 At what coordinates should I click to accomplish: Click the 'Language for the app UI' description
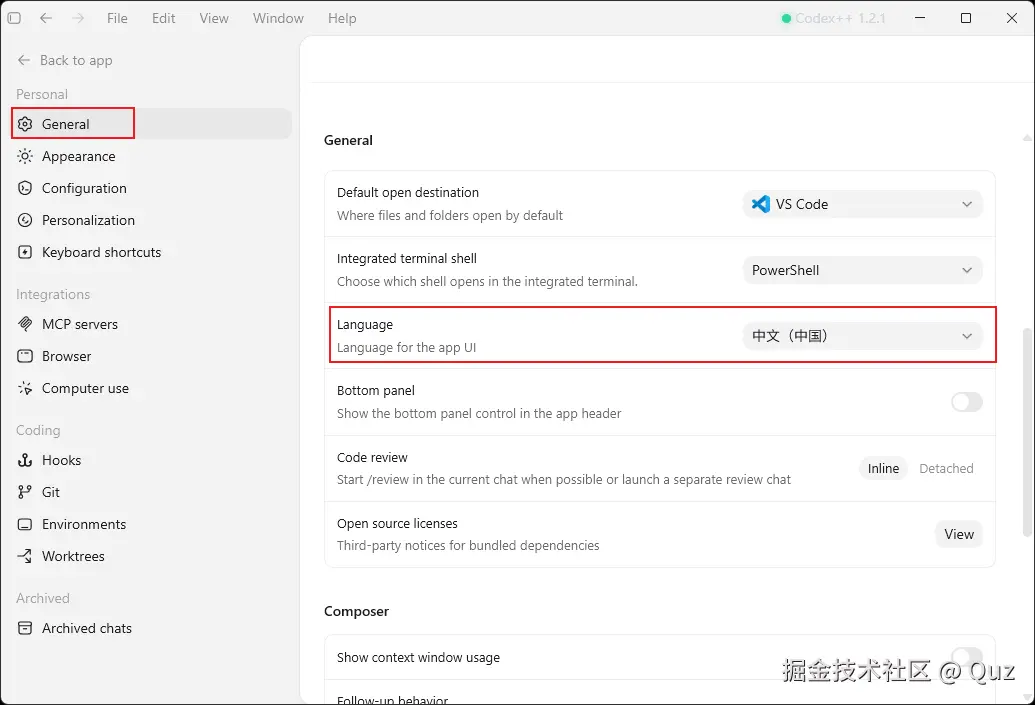406,347
